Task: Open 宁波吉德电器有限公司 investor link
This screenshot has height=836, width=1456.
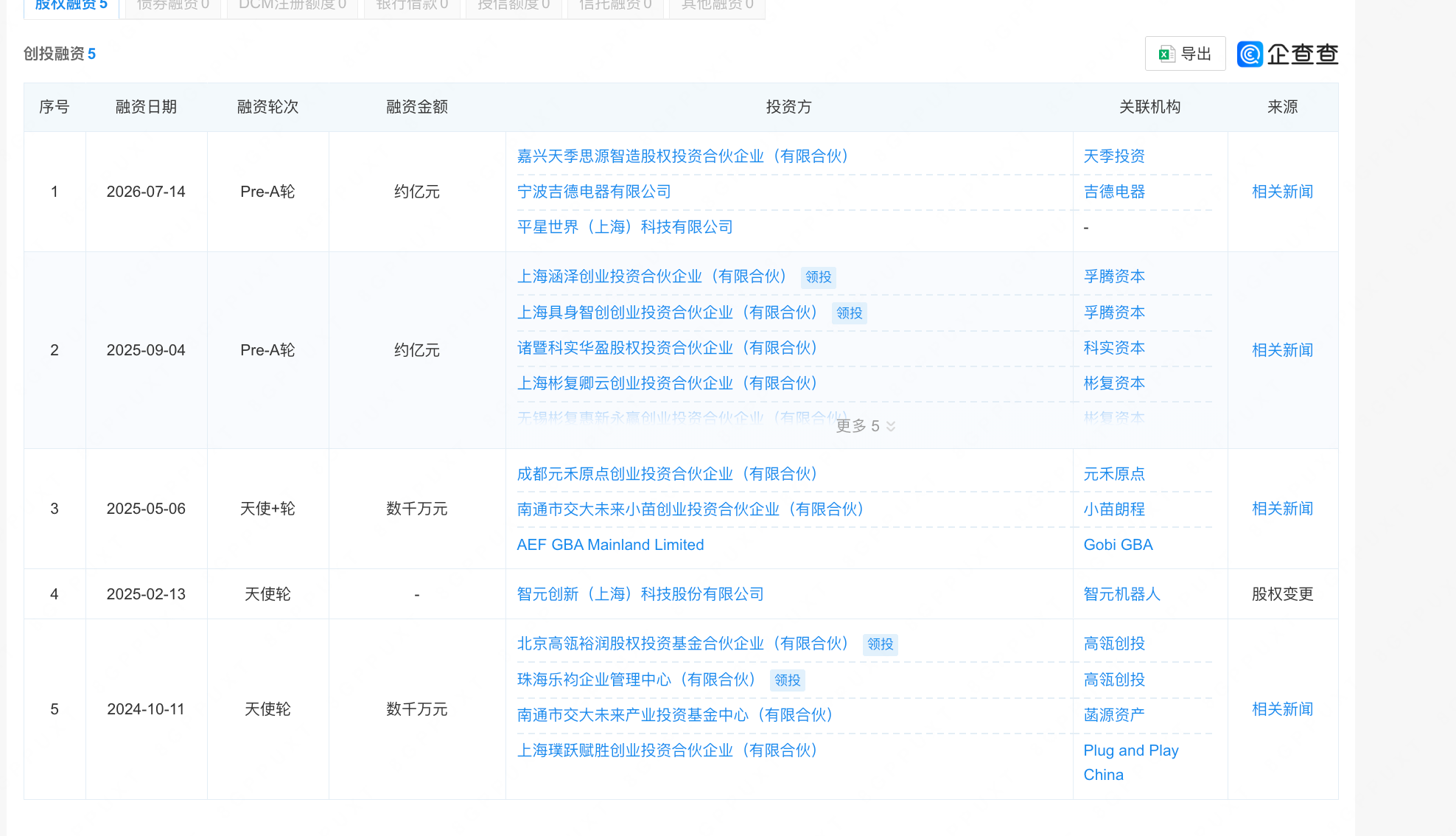Action: point(594,192)
